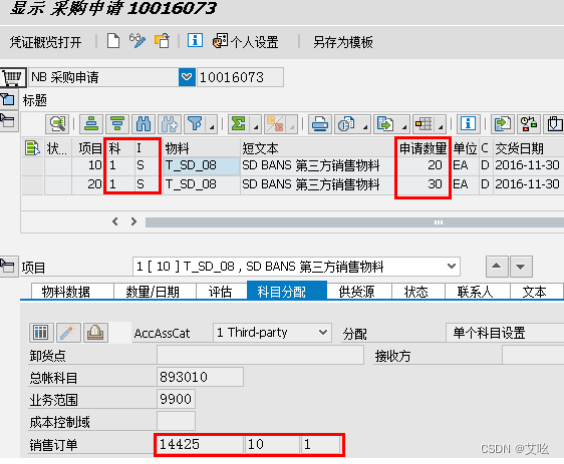Click the find binoculars icon
The image size is (564, 464).
click(x=144, y=124)
